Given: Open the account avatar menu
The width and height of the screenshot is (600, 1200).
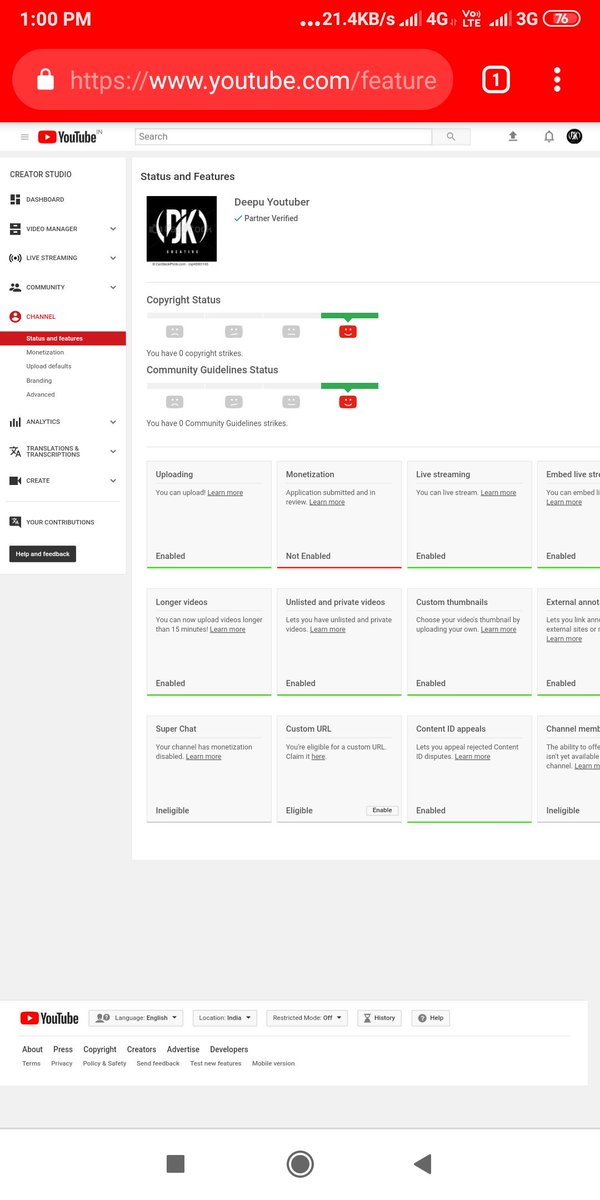Looking at the screenshot, I should tap(574, 136).
